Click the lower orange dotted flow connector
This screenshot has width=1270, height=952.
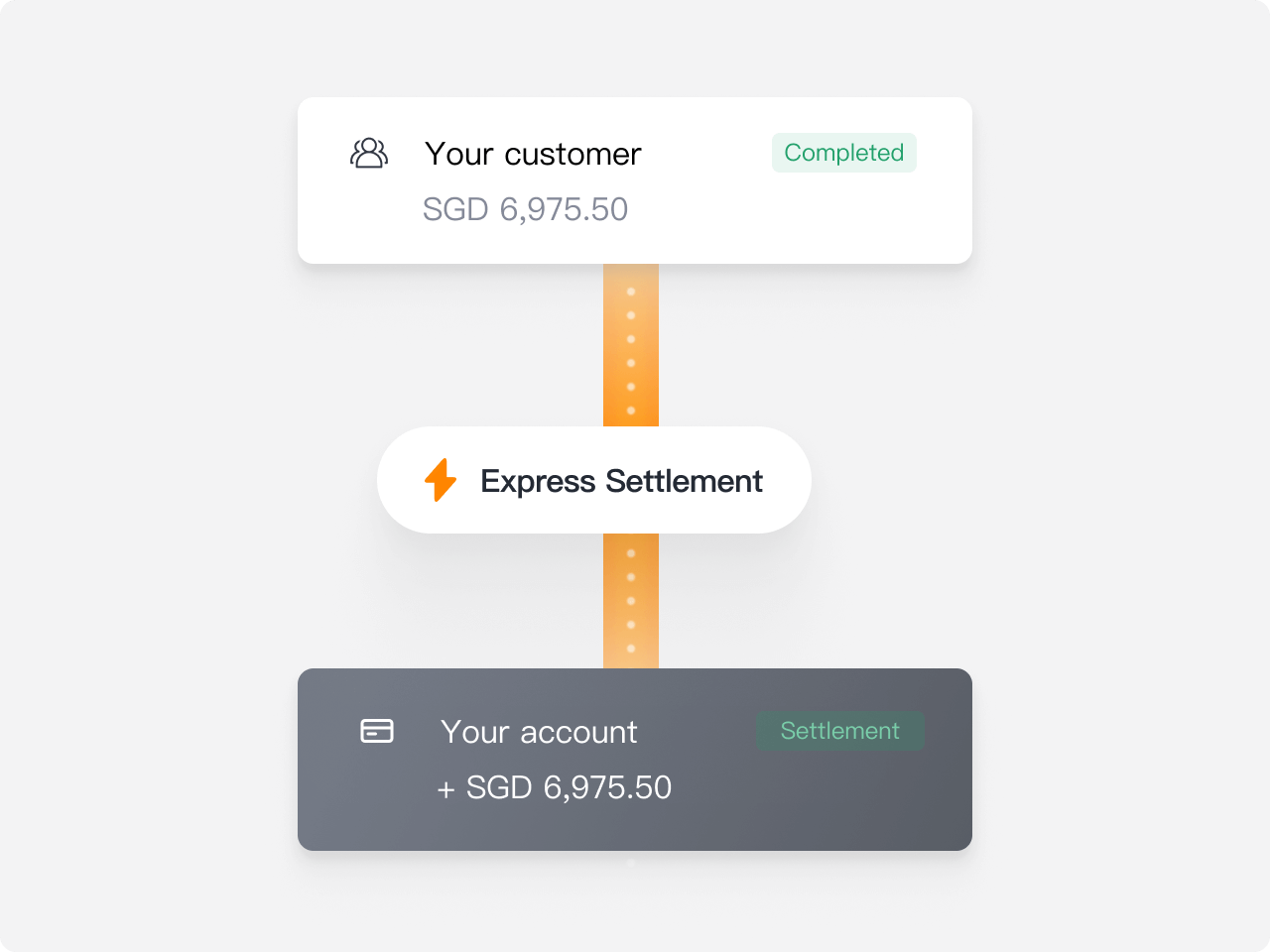[631, 601]
